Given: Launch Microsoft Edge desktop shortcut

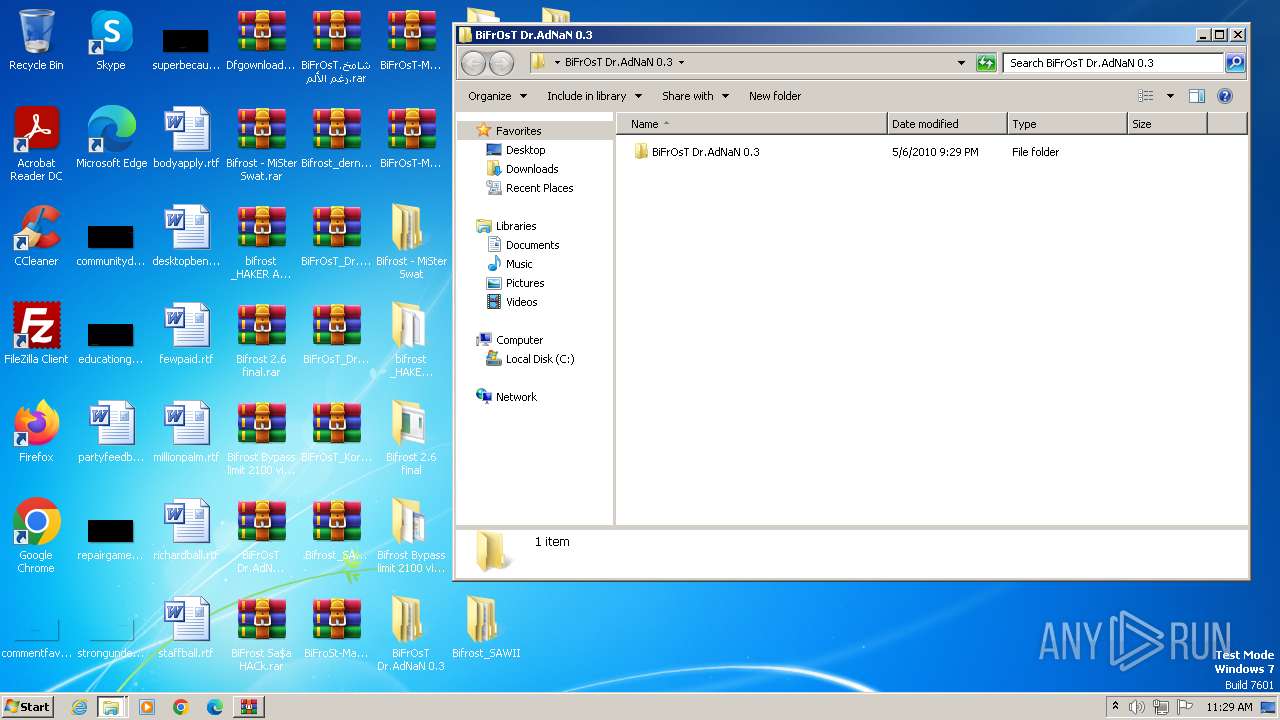Looking at the screenshot, I should pos(111,138).
